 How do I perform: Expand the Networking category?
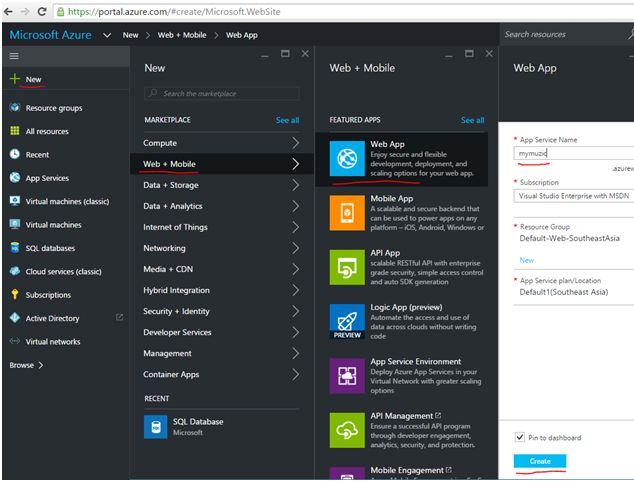click(222, 248)
